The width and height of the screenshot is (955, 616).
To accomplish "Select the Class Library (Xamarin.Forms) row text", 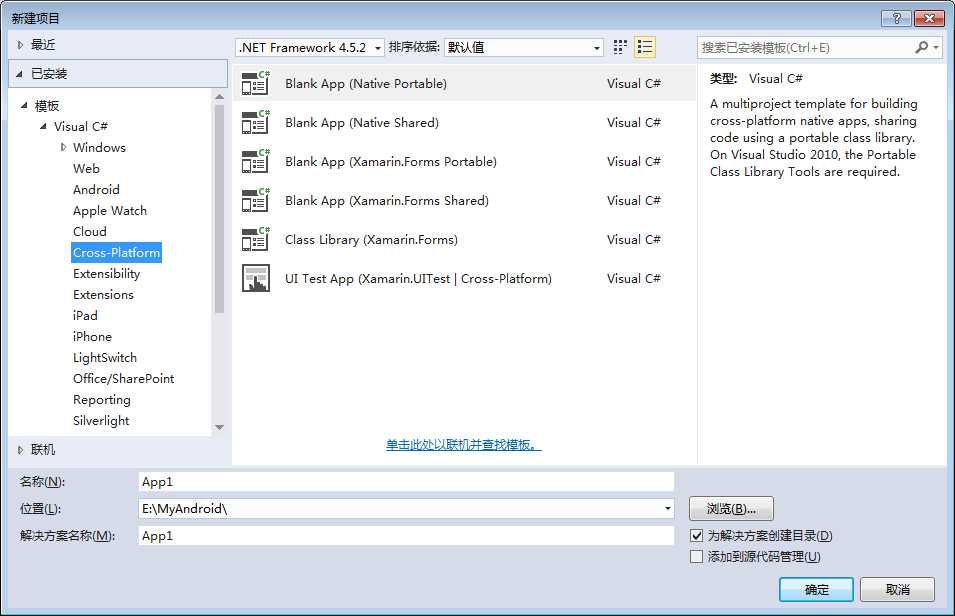I will [372, 239].
